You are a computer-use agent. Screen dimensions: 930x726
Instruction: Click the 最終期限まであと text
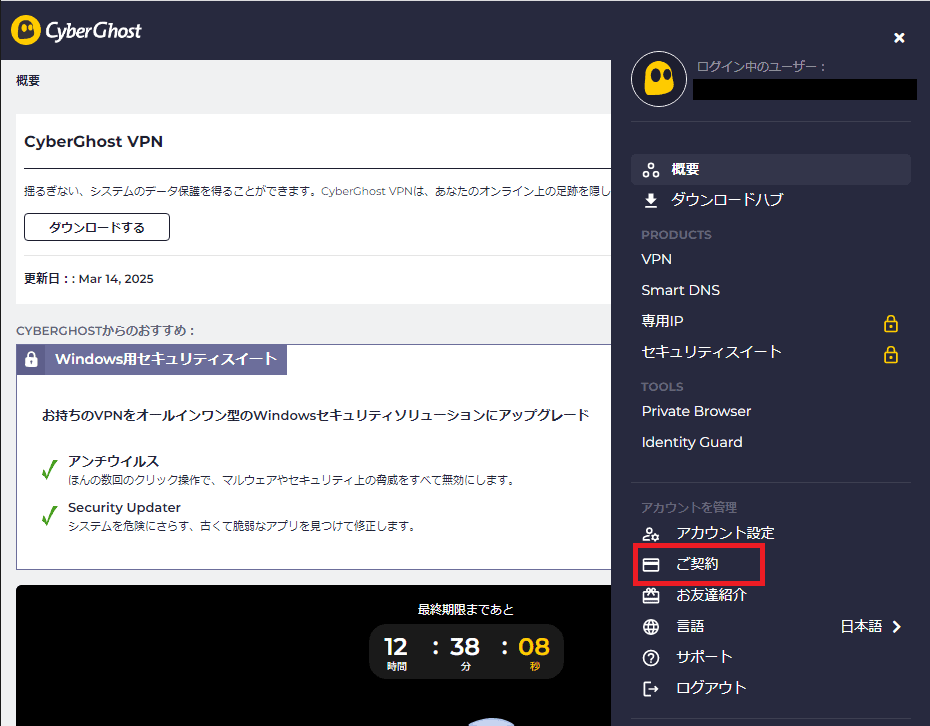pos(466,610)
